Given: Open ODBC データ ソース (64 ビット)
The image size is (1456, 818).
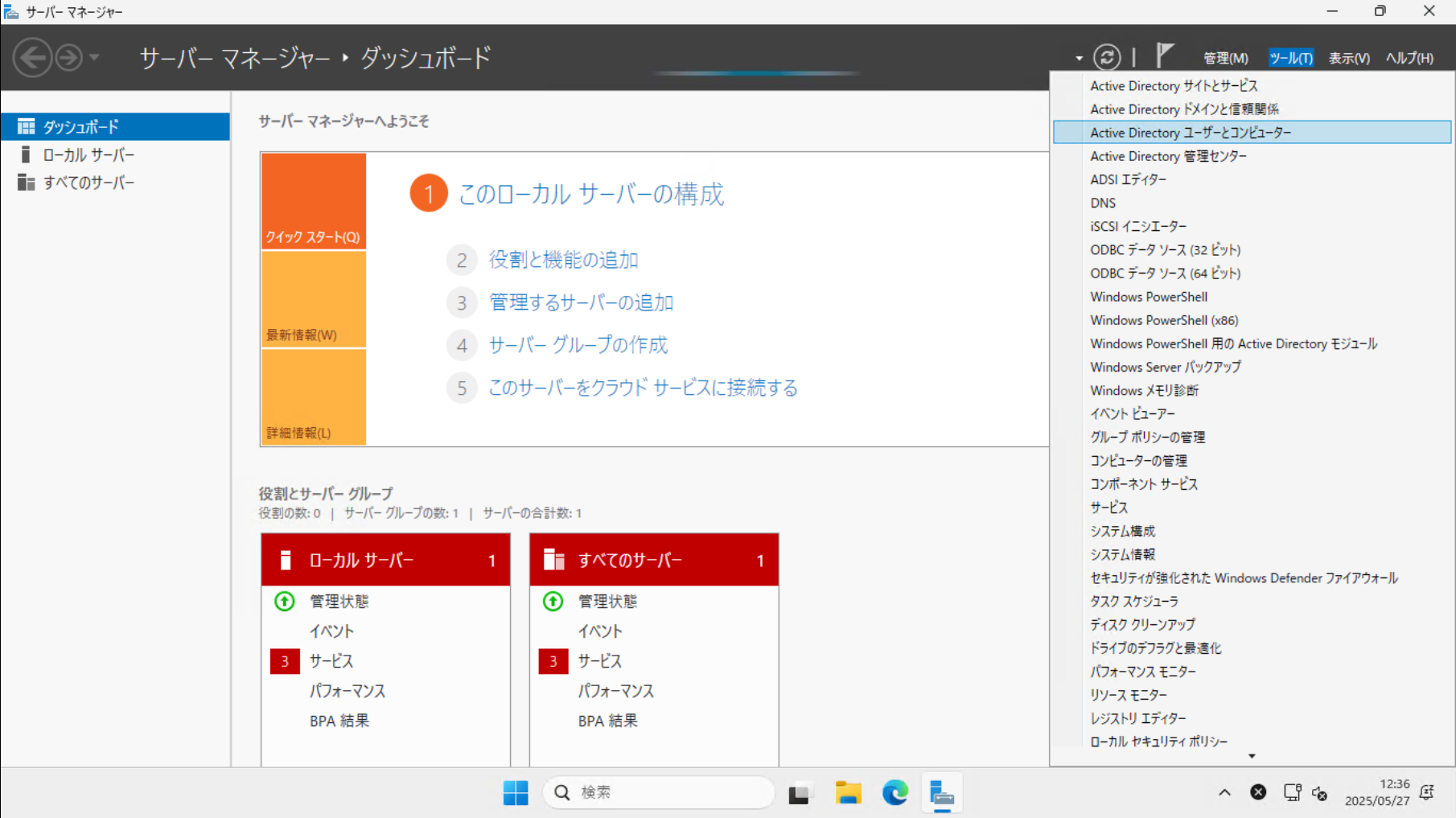Looking at the screenshot, I should (1252, 273).
